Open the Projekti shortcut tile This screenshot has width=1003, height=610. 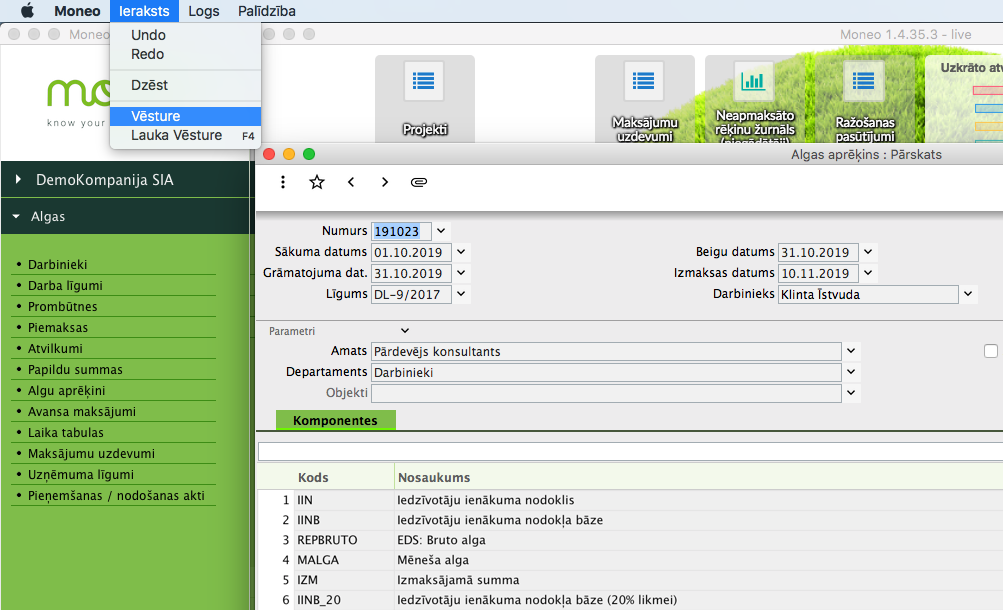click(425, 99)
